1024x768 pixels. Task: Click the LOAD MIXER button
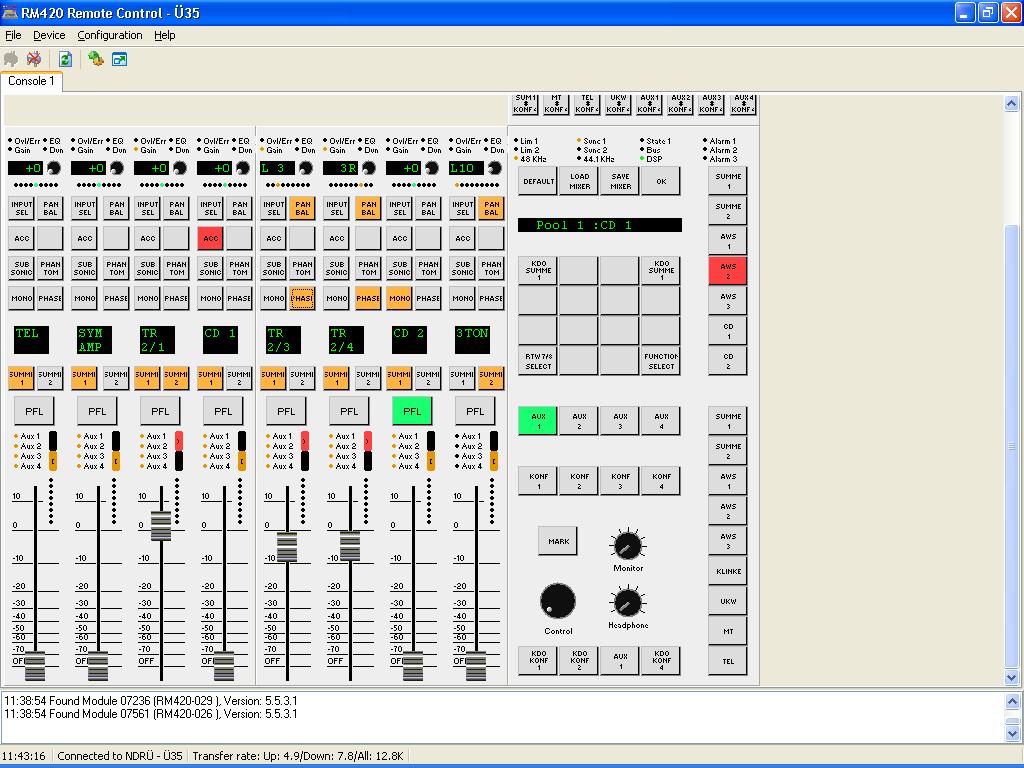pyautogui.click(x=579, y=181)
